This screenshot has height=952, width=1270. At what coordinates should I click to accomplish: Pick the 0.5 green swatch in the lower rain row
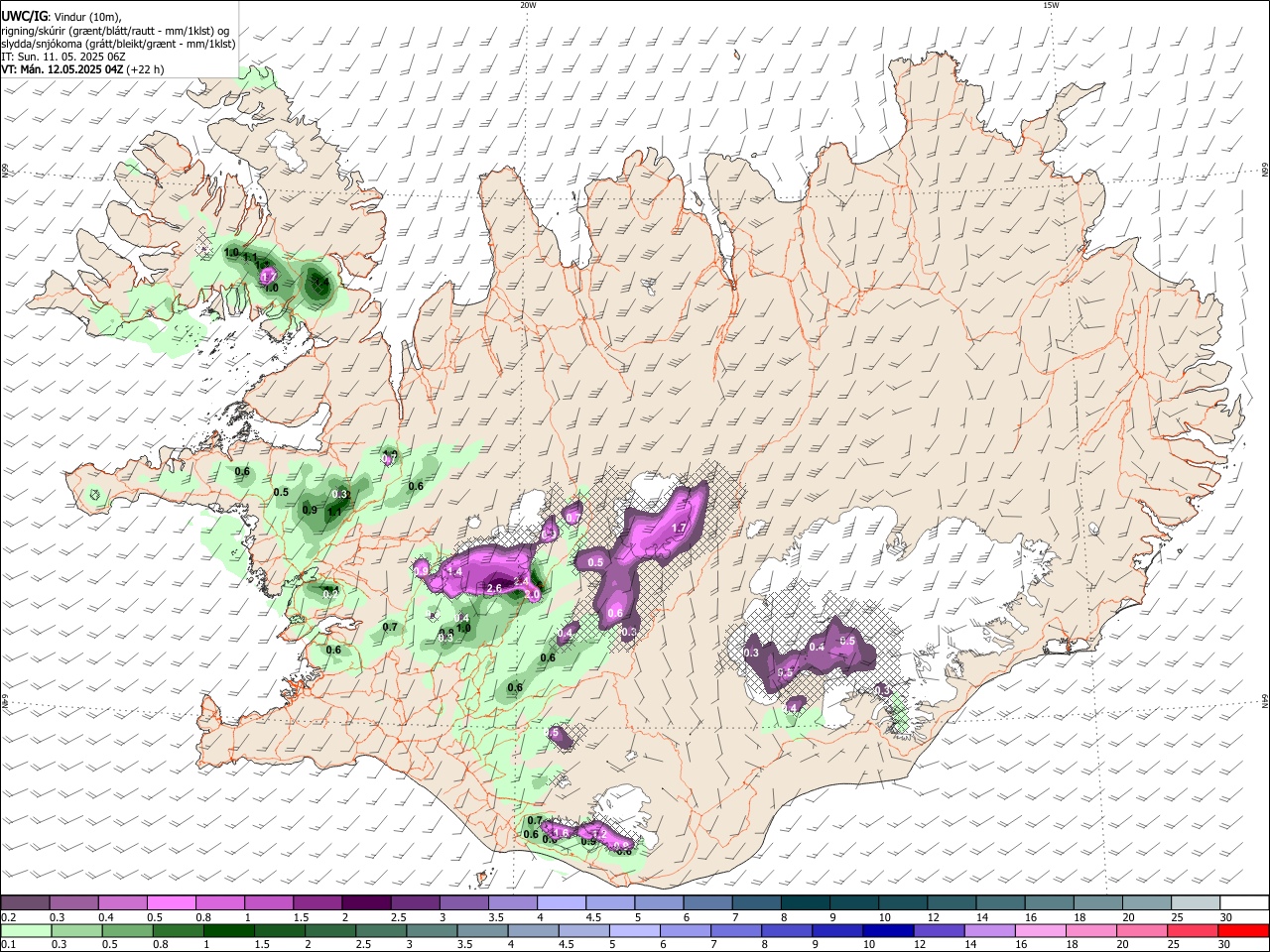pyautogui.click(x=127, y=930)
